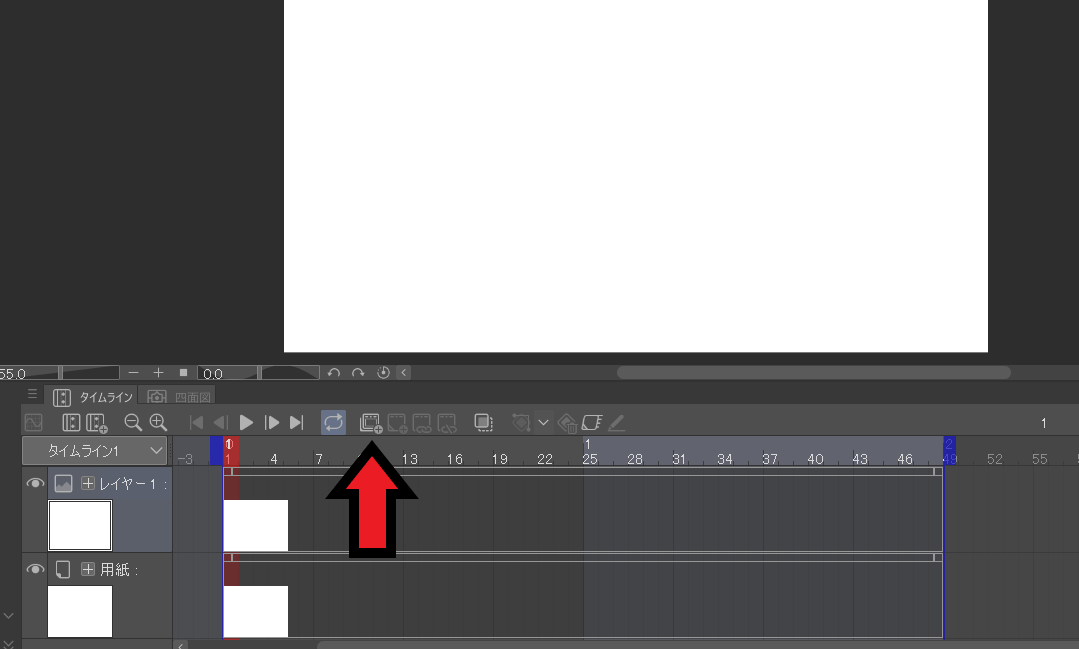Zoom out the timeline view

tap(132, 423)
